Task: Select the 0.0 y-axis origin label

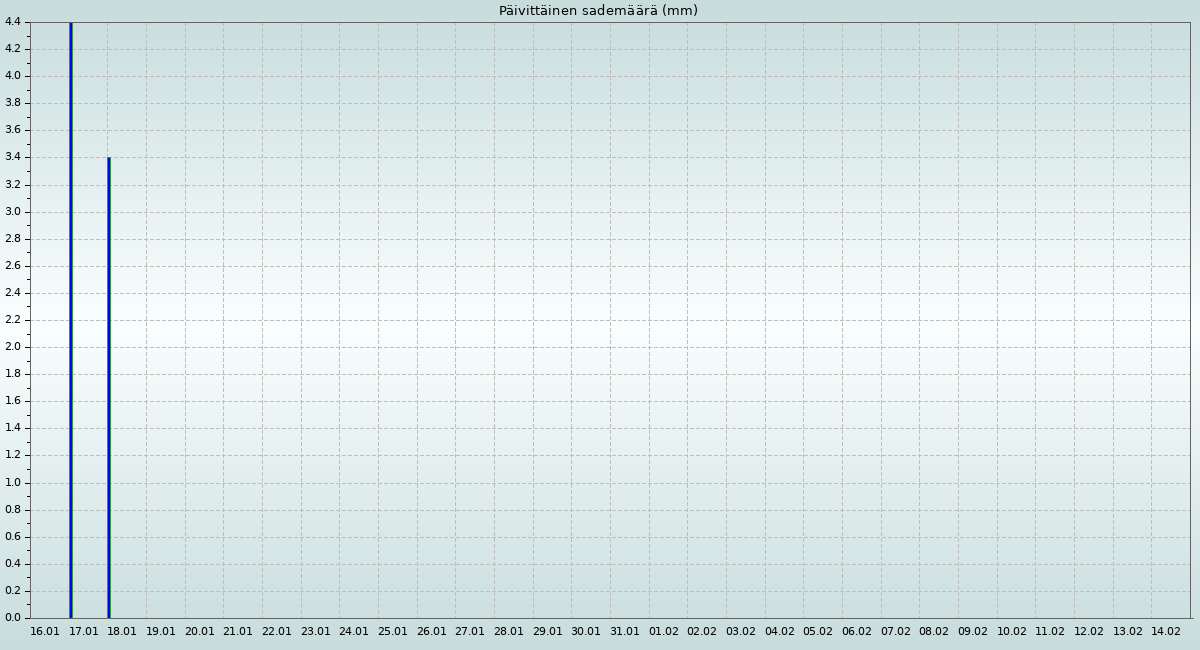Action: 13,618
